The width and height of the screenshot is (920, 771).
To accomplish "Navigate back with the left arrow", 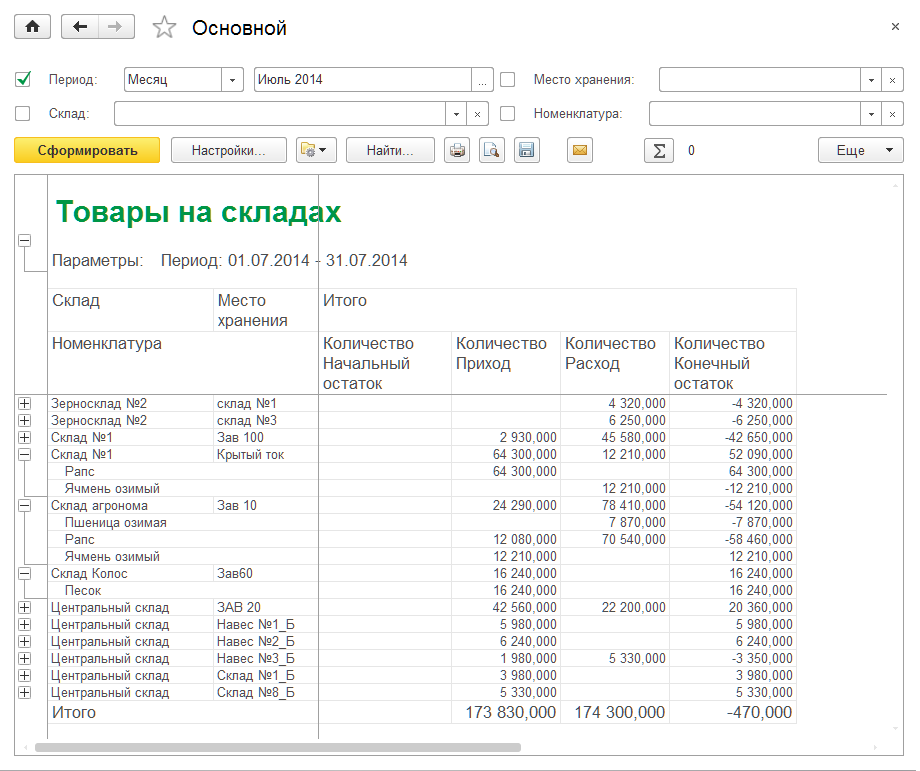I will pos(80,27).
